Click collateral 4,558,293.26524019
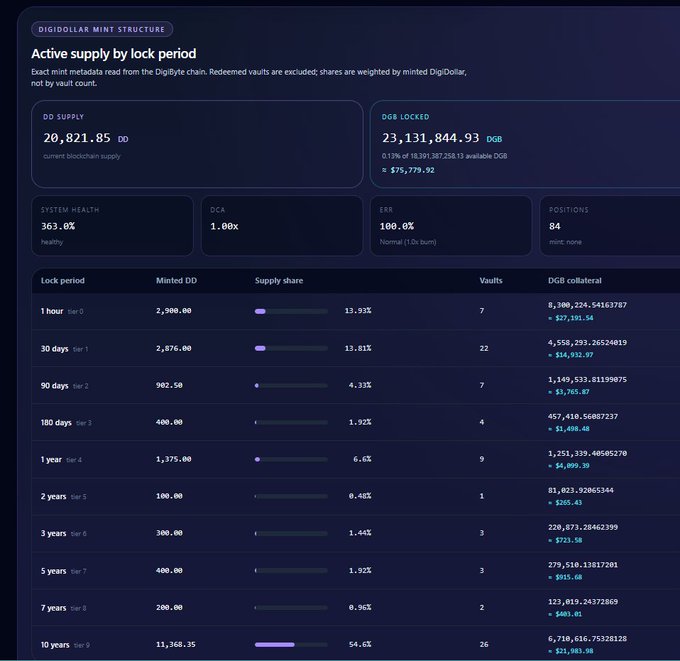The height and width of the screenshot is (661, 680). pos(587,343)
